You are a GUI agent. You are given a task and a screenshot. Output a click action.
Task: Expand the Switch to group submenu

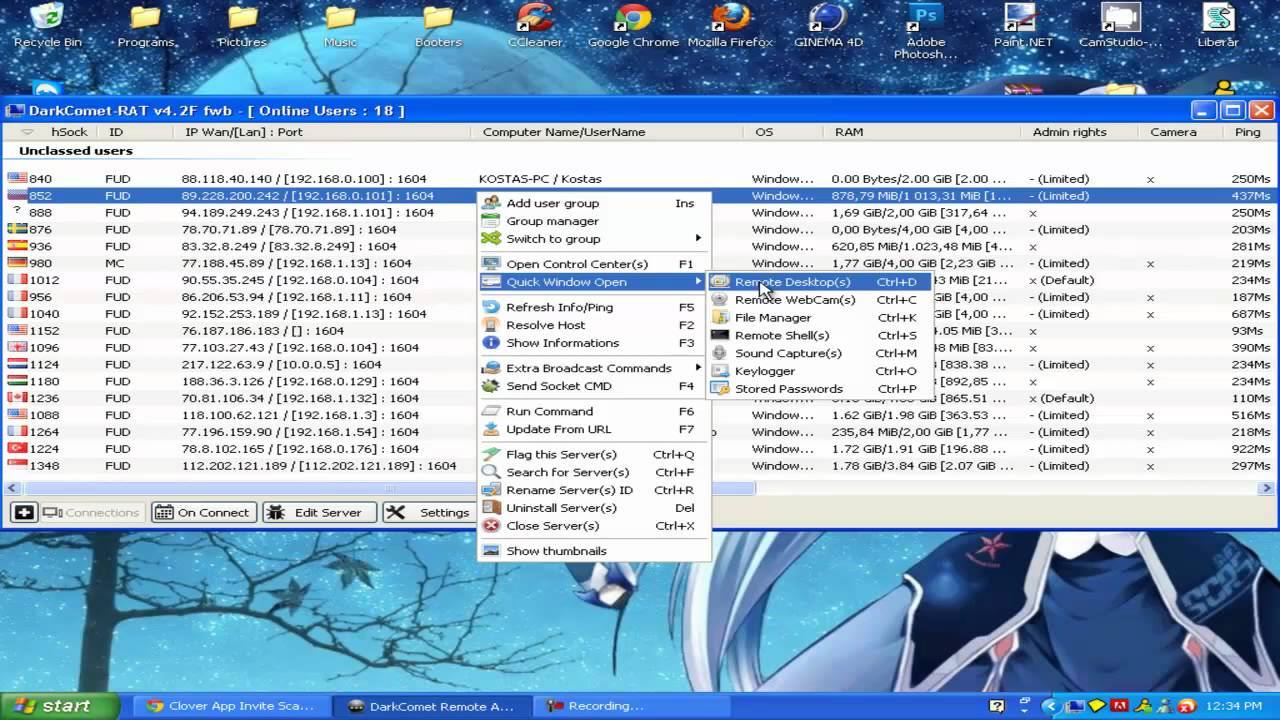click(x=592, y=239)
